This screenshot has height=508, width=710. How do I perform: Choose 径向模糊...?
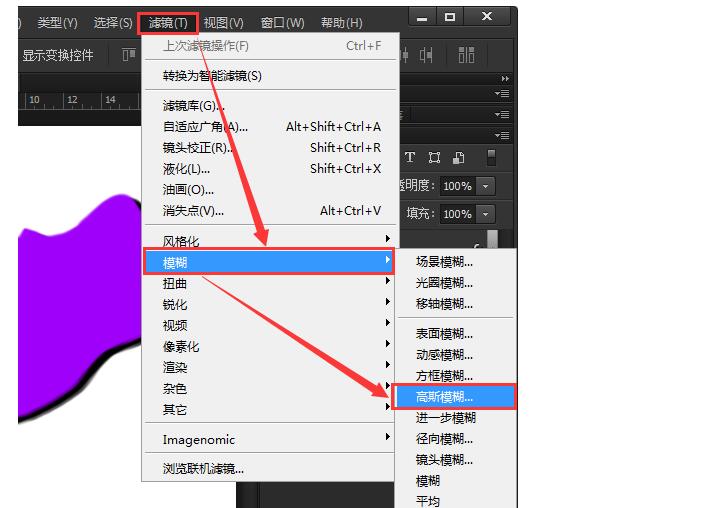pos(456,438)
